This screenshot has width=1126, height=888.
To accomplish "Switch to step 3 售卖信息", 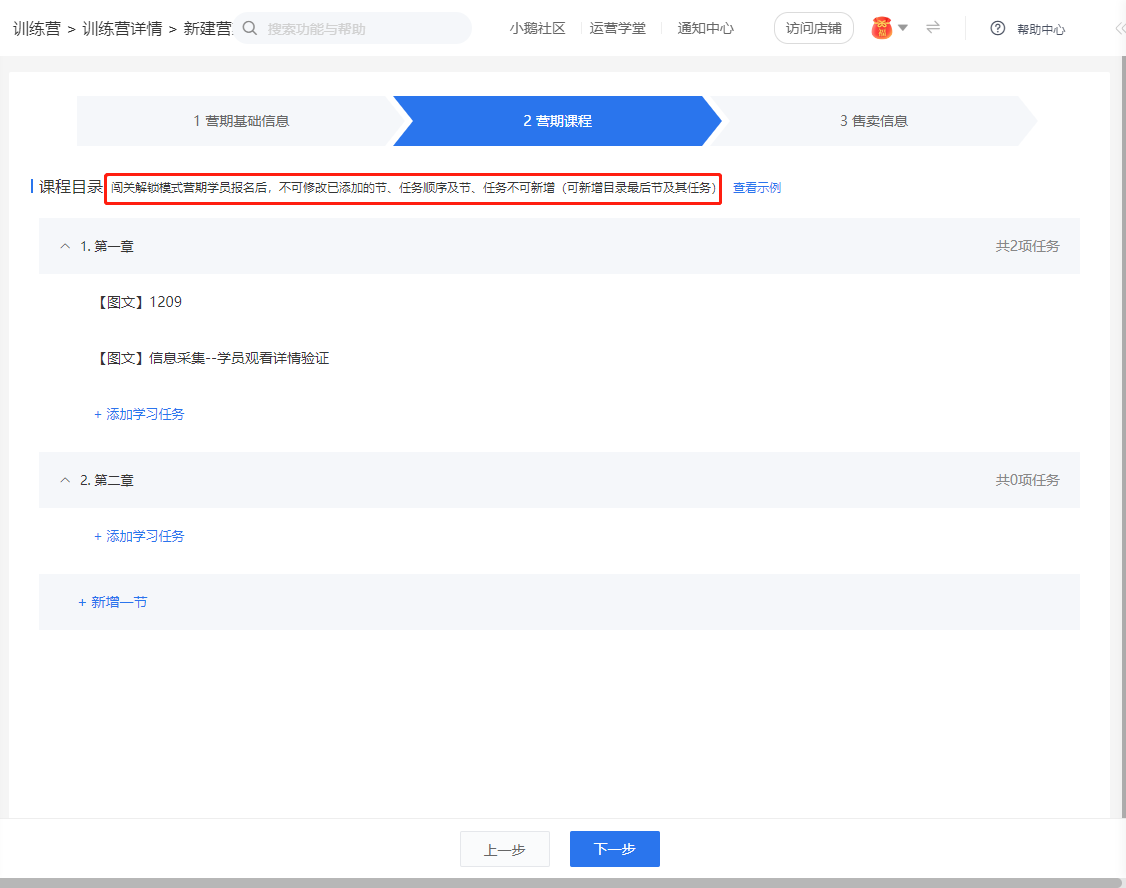I will [x=874, y=121].
